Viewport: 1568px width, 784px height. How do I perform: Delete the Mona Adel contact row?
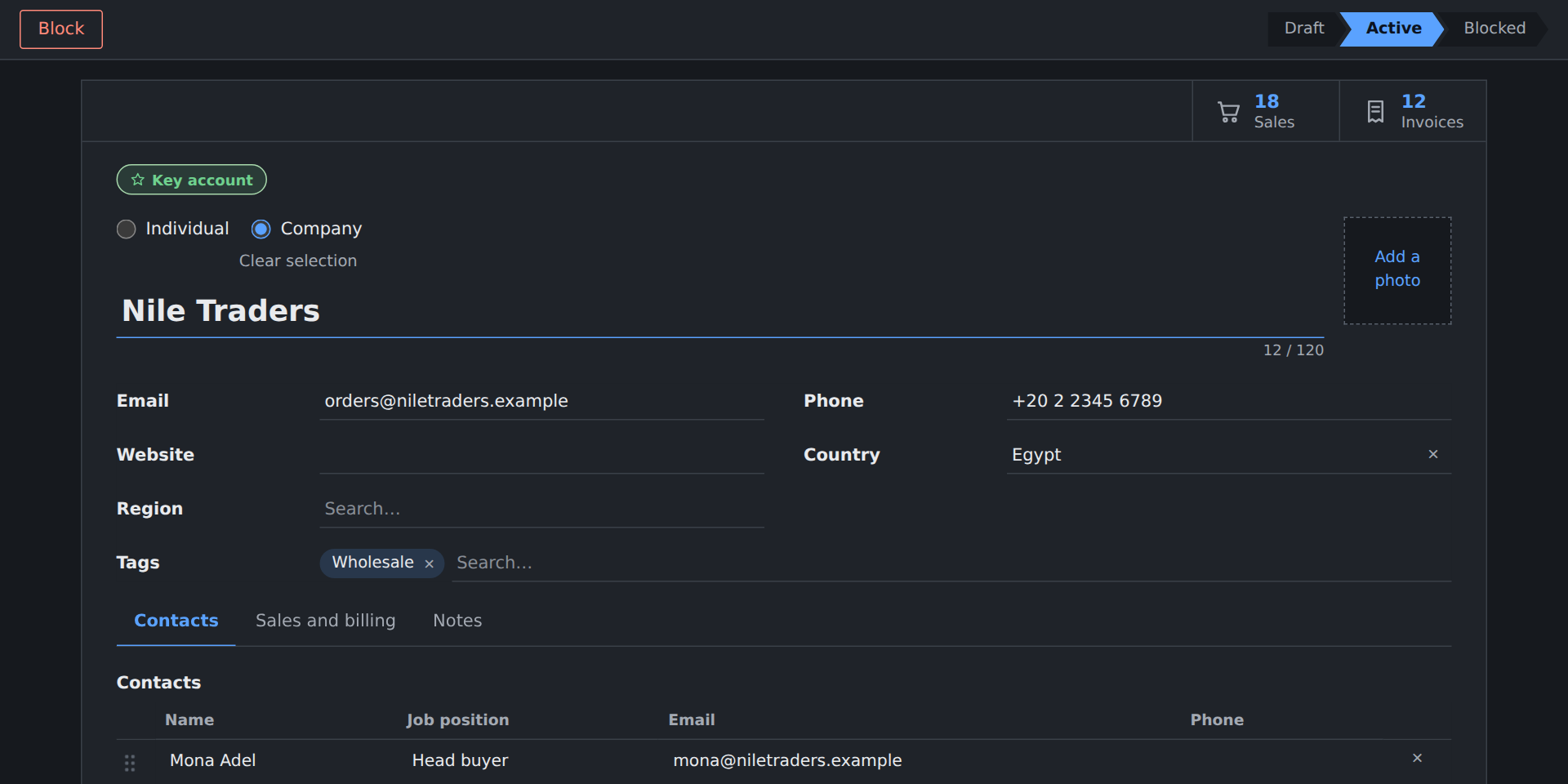click(1418, 759)
